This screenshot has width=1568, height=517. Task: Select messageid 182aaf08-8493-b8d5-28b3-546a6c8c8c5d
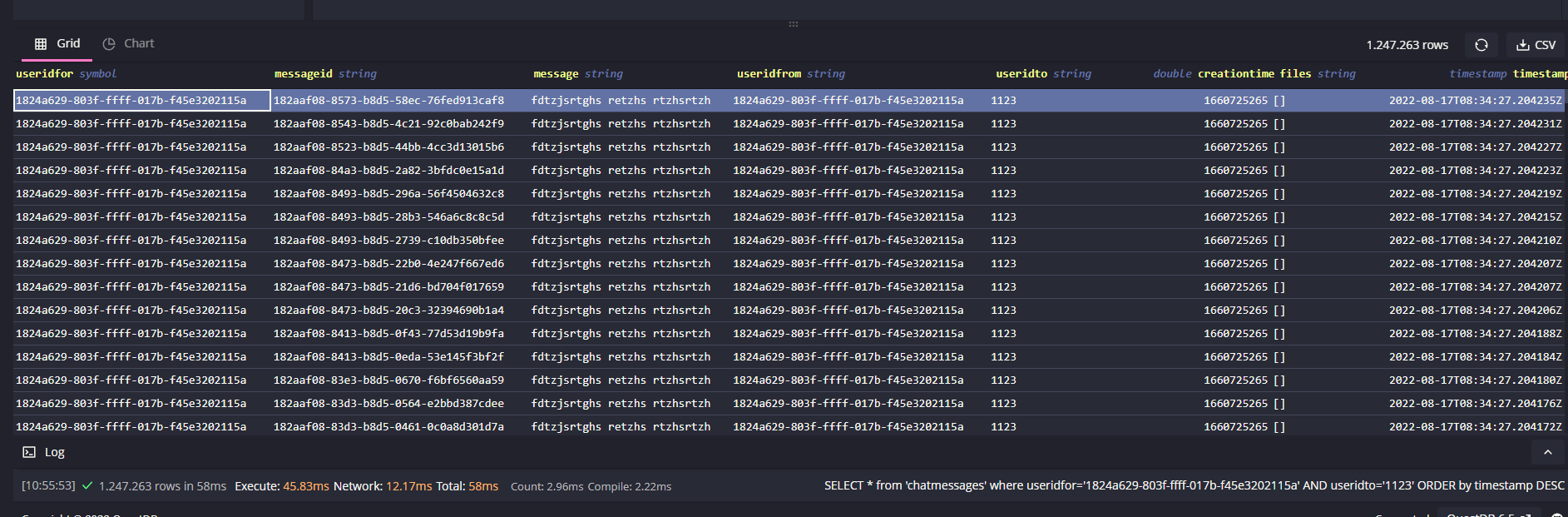388,216
